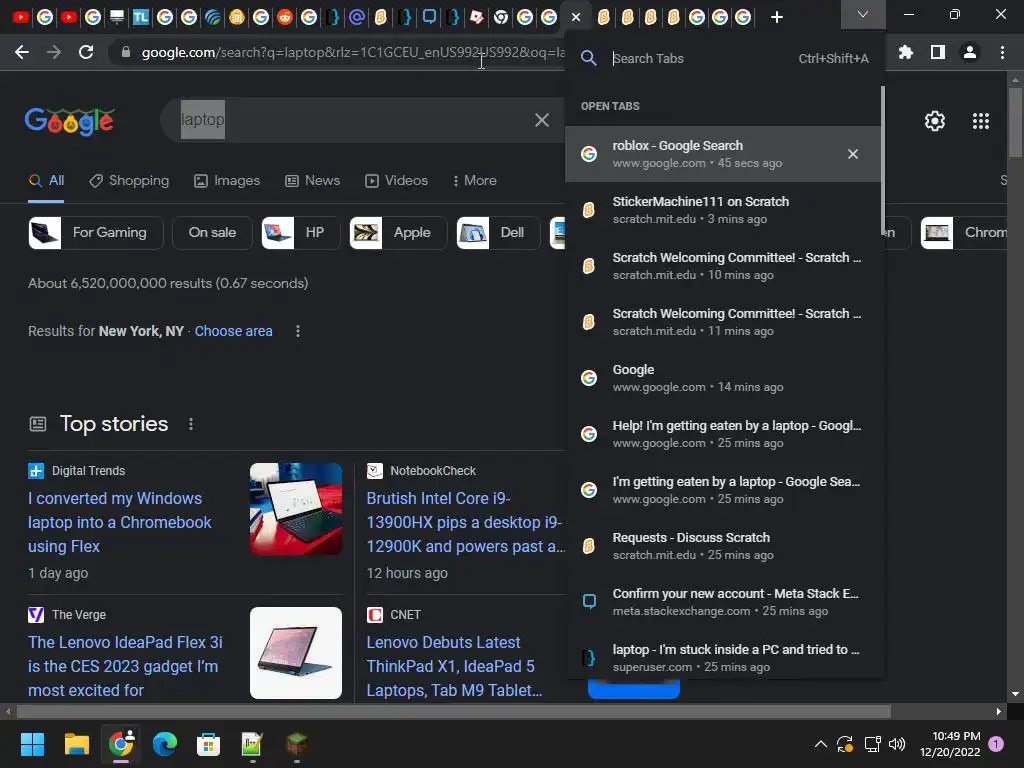Open Google quick settings gear
The image size is (1024, 768).
pos(935,121)
